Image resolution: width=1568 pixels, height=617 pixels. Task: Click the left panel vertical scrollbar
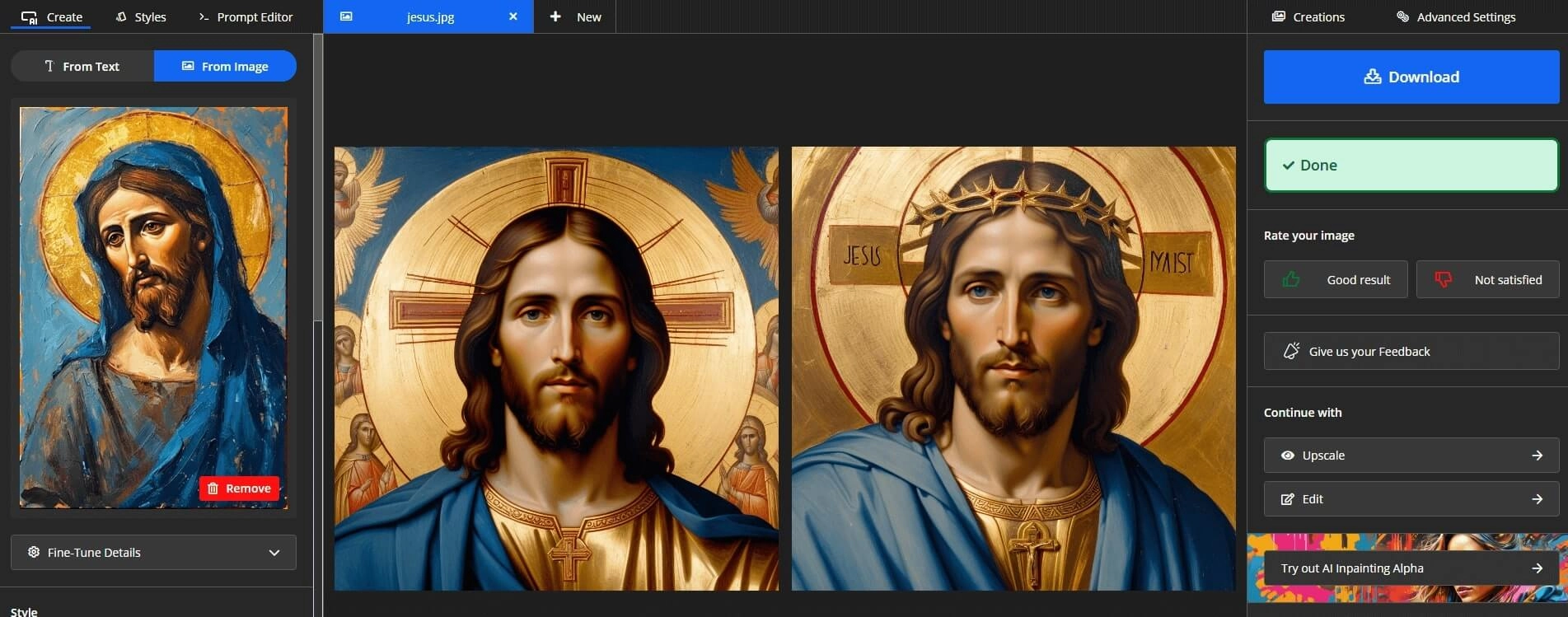click(x=317, y=177)
